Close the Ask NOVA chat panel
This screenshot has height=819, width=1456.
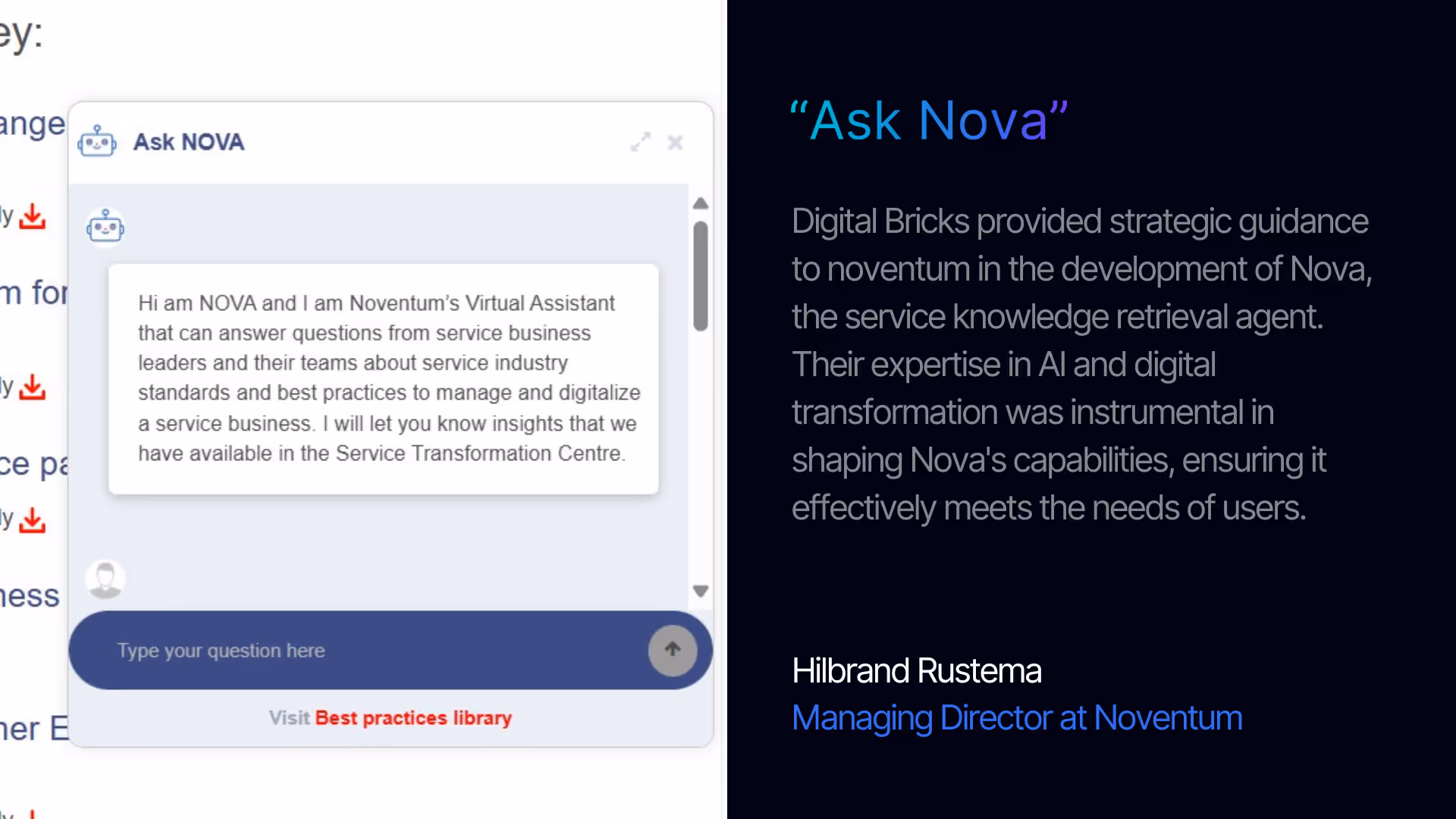click(x=675, y=142)
